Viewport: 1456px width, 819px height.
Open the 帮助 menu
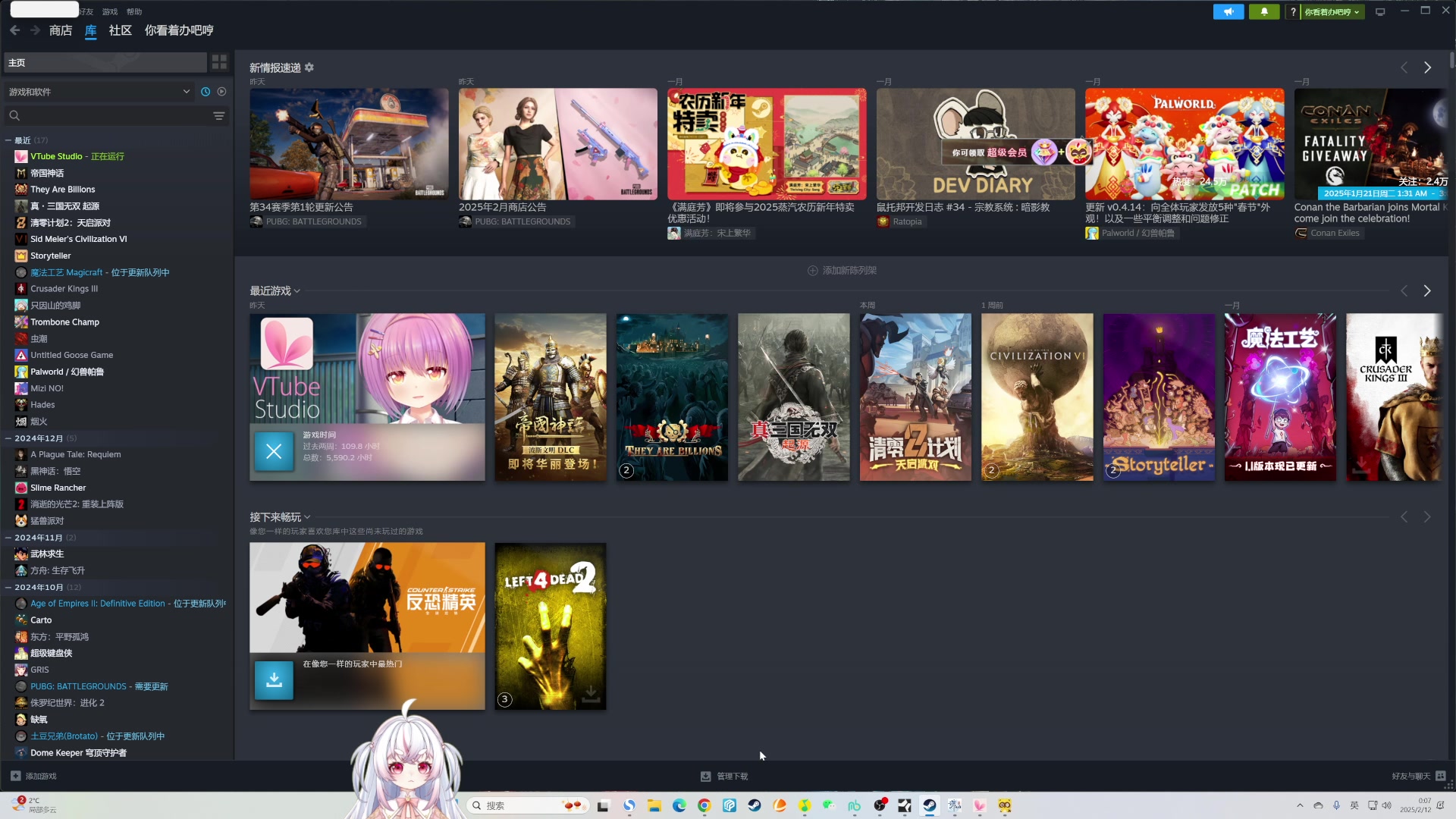[x=134, y=11]
